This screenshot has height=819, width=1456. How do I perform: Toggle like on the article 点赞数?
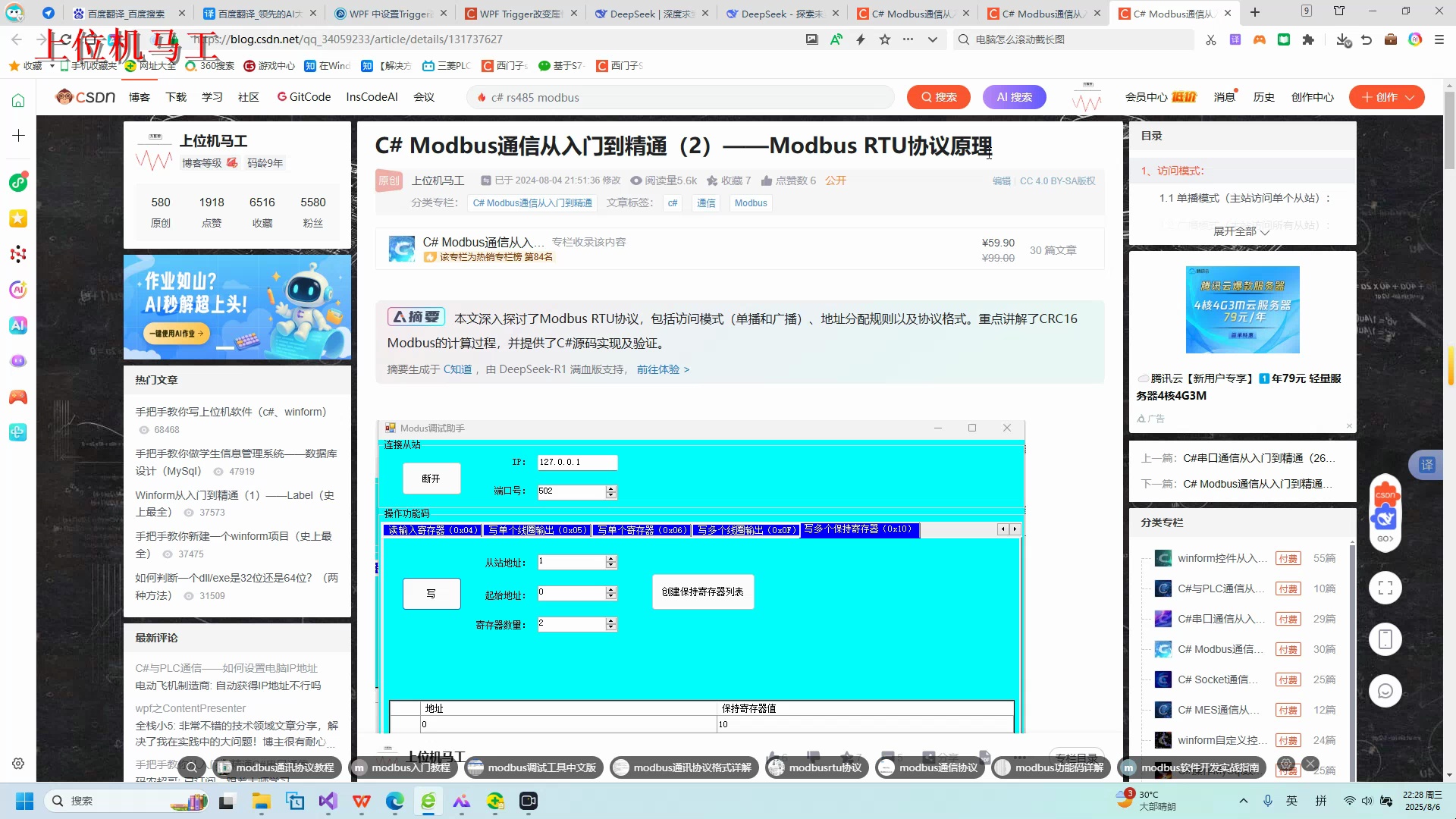pyautogui.click(x=789, y=180)
